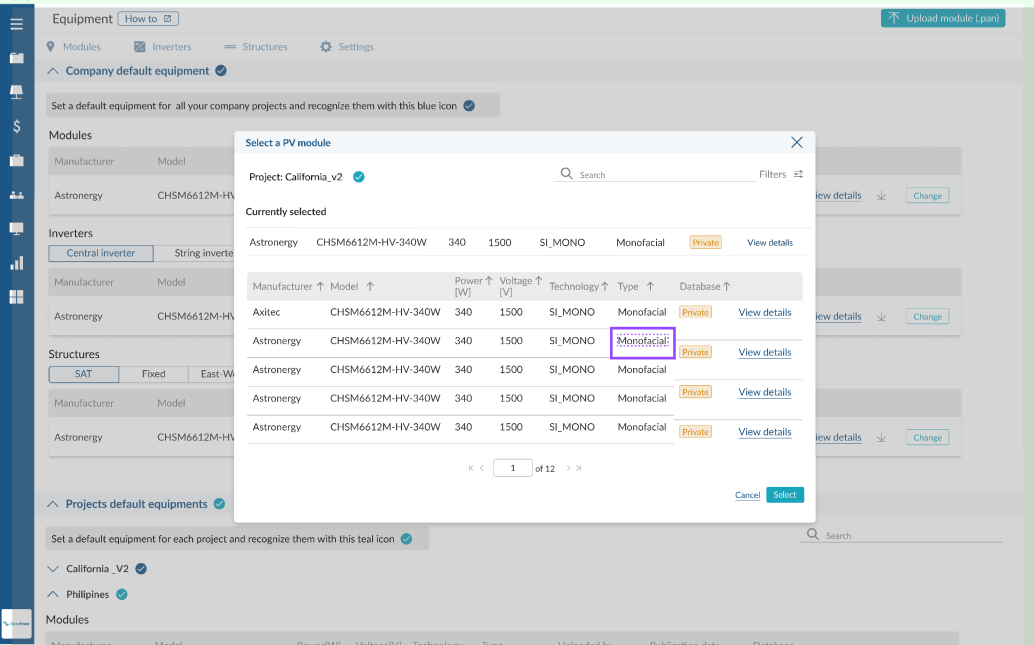
Task: Click the monitor sidebar icon
Action: point(16,229)
